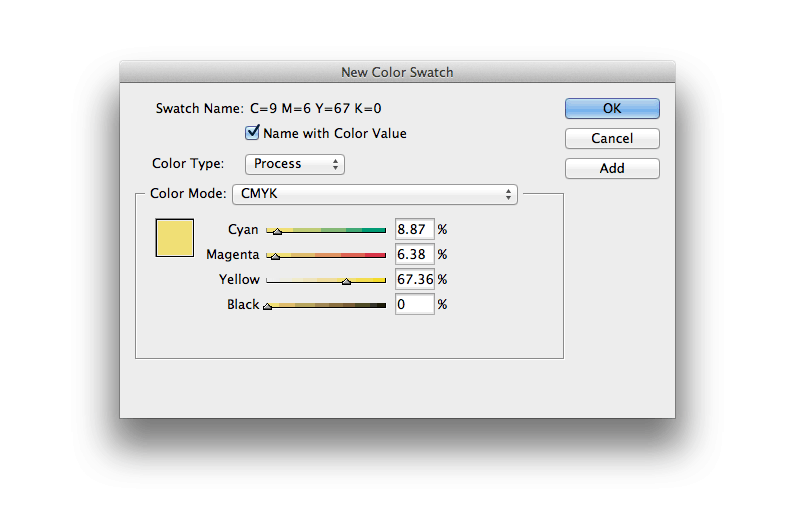Click the Magenta label
Viewport: 800px width, 511px height.
click(x=233, y=254)
